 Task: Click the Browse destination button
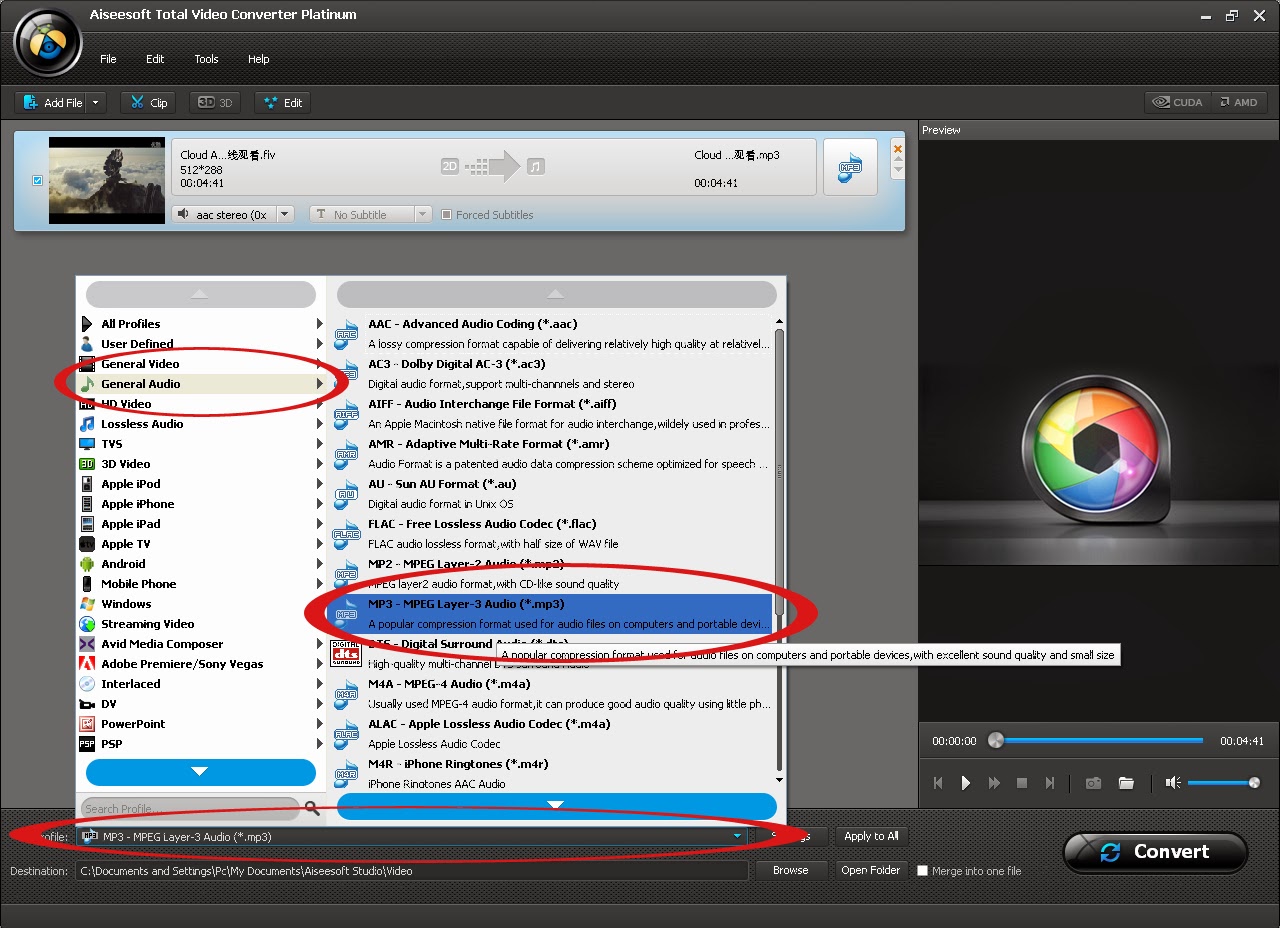(790, 870)
